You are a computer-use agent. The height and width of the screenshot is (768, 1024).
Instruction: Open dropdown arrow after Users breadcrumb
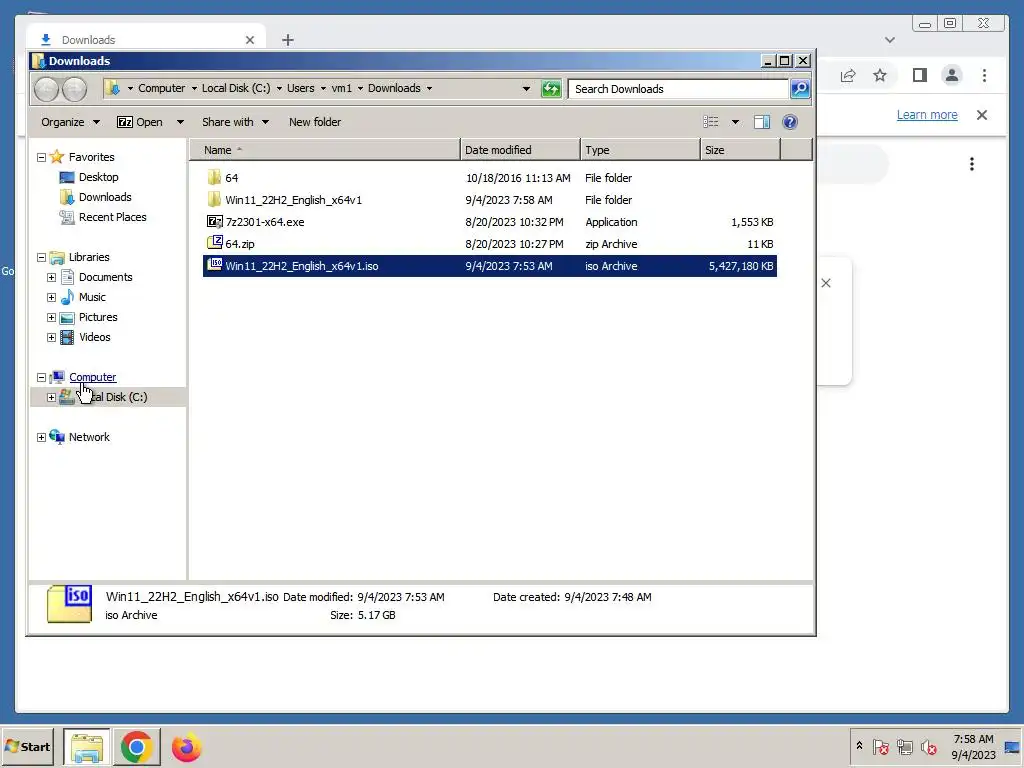click(323, 89)
